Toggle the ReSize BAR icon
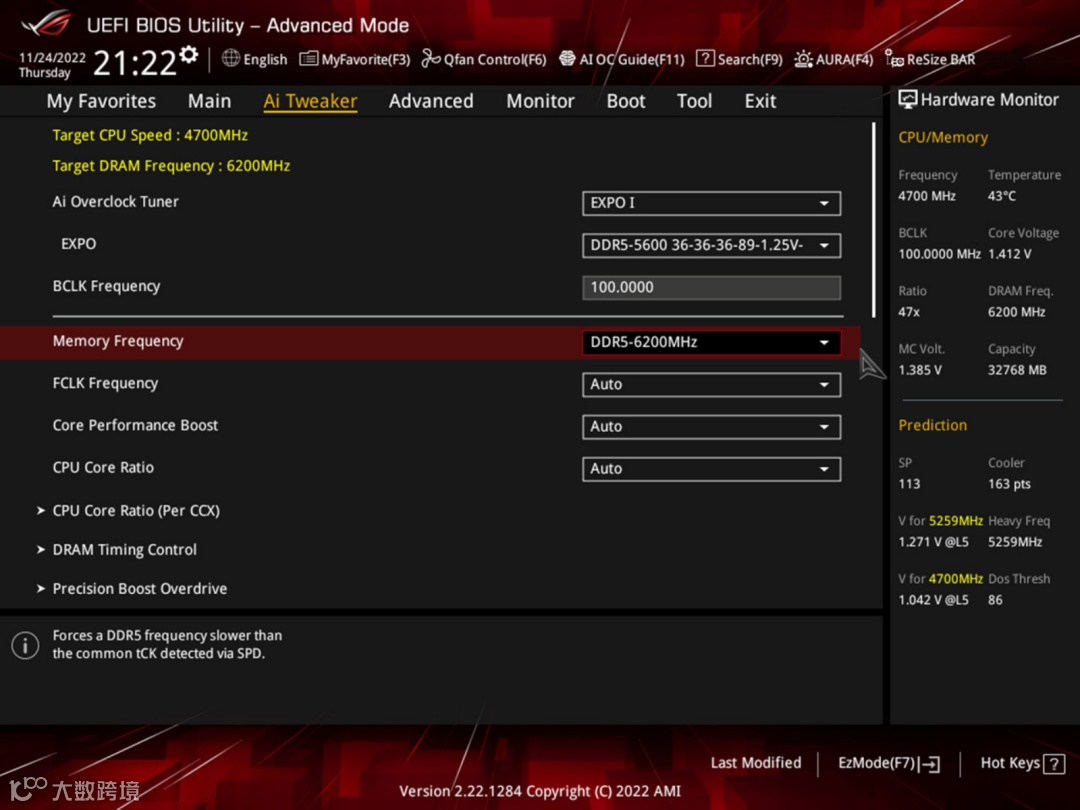Screen dimensions: 1080x810 click(x=894, y=59)
